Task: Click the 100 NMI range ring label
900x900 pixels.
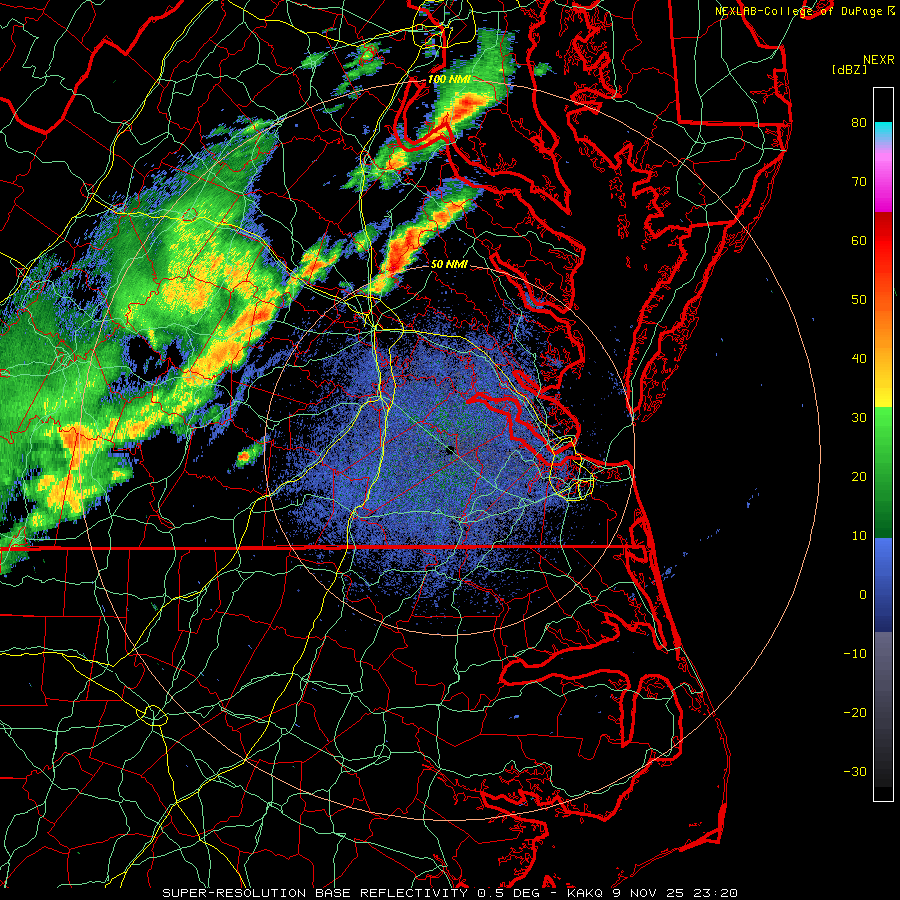Action: (x=449, y=79)
